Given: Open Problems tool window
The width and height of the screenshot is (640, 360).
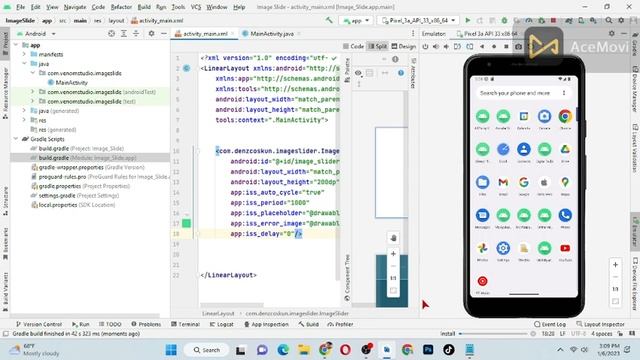Looking at the screenshot, I should click(x=146, y=324).
